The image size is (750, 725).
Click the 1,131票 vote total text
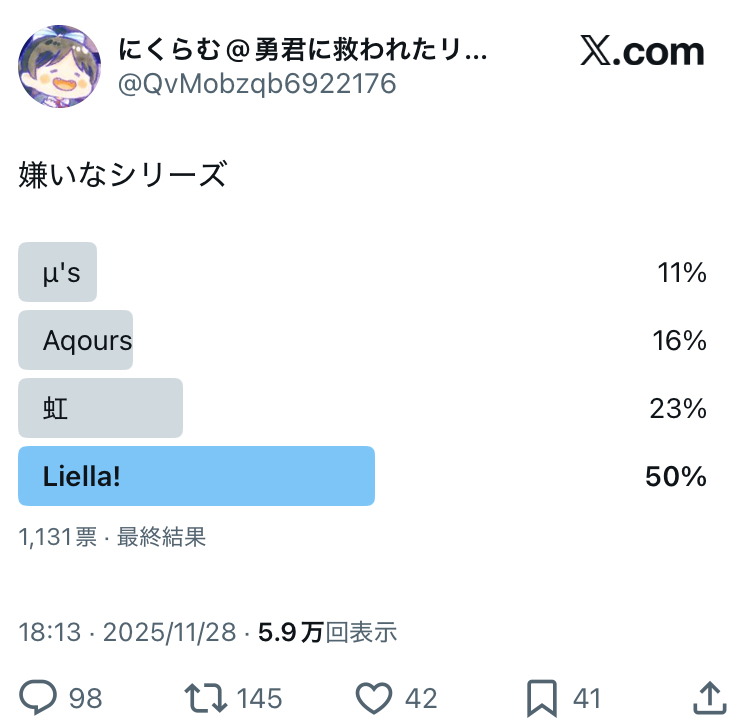(x=58, y=537)
